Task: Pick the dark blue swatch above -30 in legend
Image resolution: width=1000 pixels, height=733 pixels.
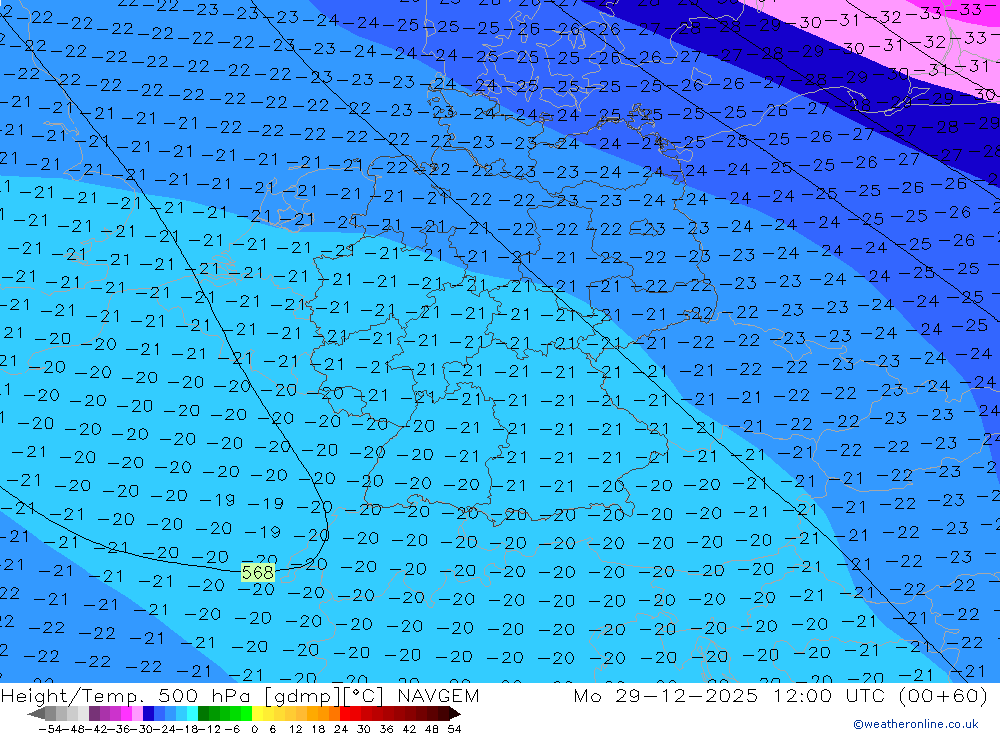Action: 148,714
